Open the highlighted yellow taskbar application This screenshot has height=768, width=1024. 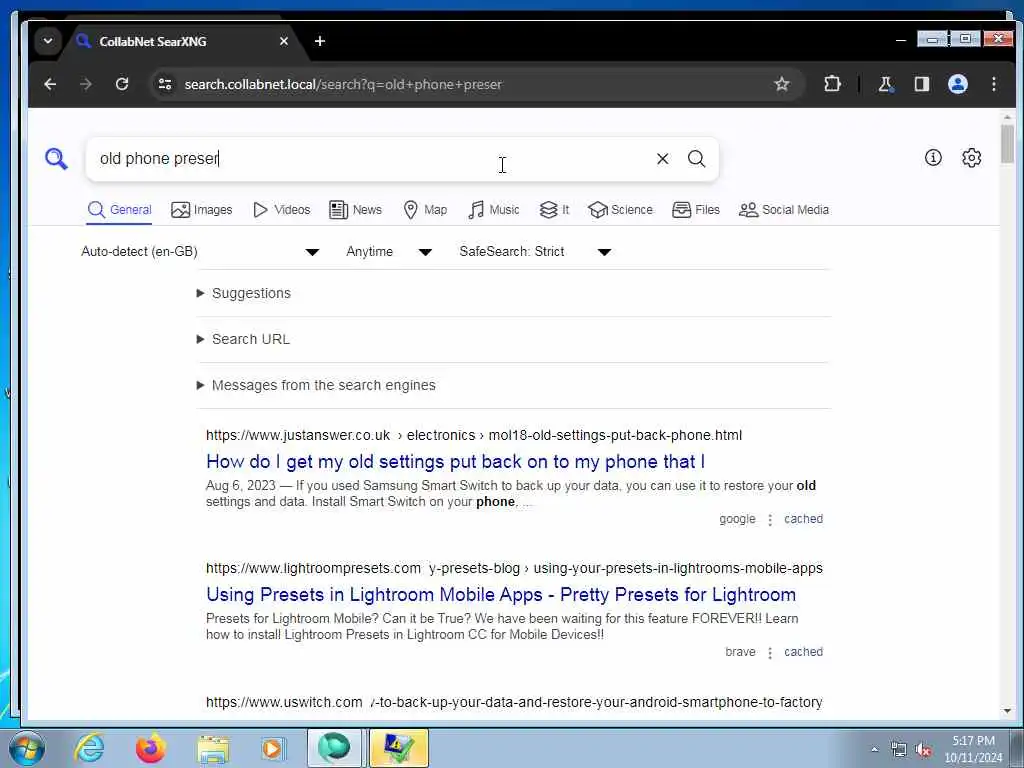[398, 748]
